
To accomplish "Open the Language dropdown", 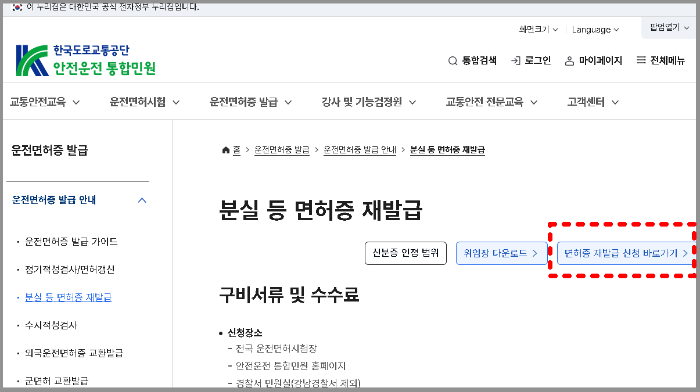I will click(596, 30).
